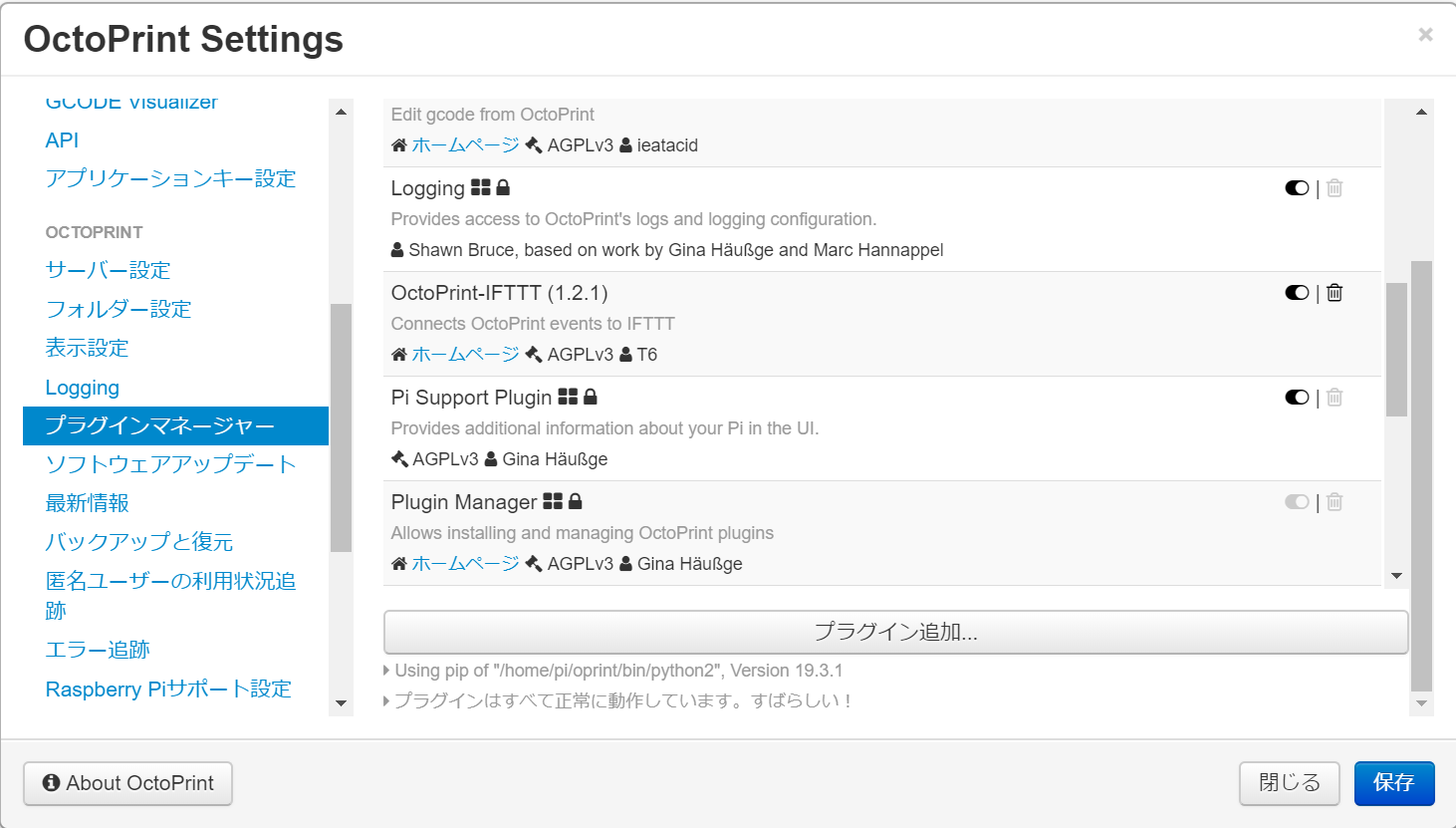Click the sidebar scrollbar up arrow

[342, 112]
